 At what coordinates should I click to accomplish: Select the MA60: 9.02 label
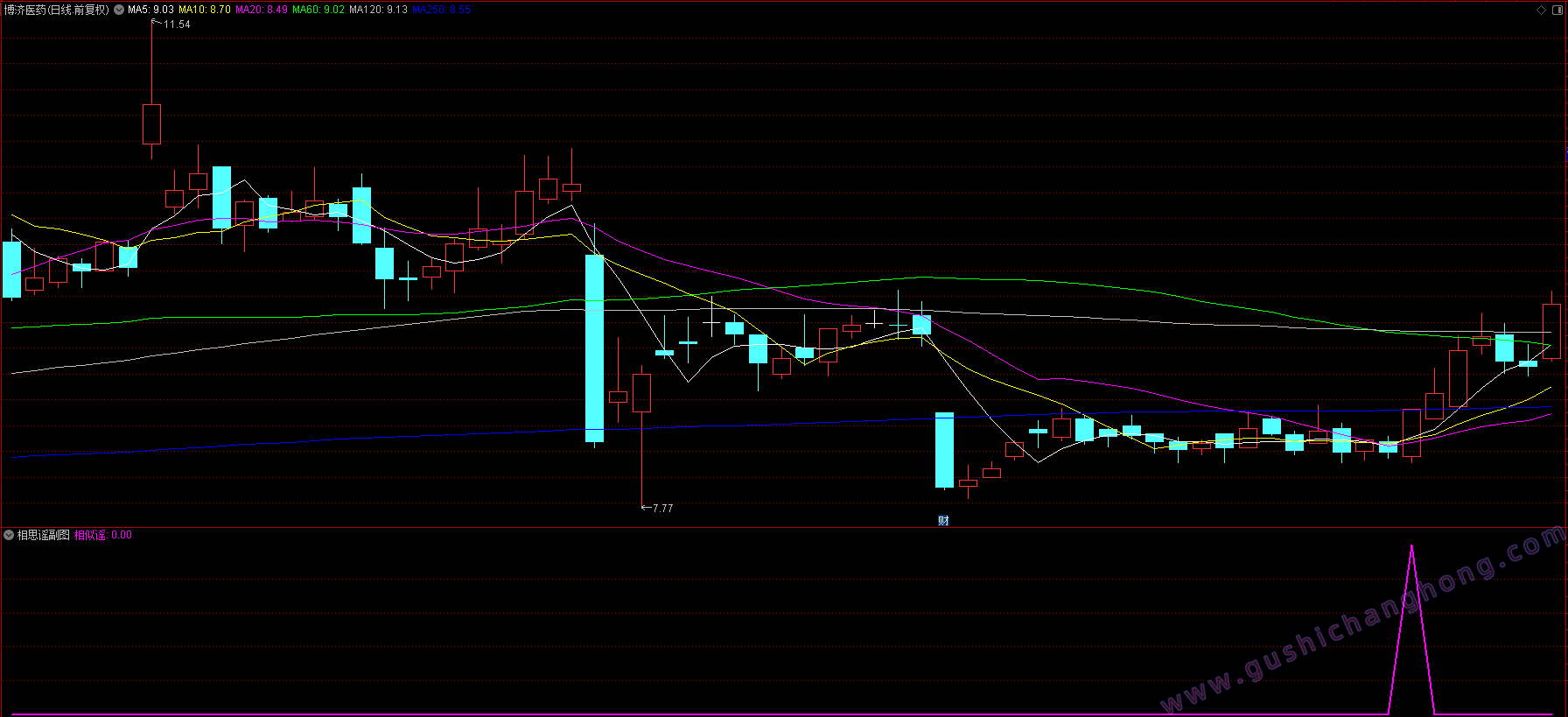[x=318, y=10]
